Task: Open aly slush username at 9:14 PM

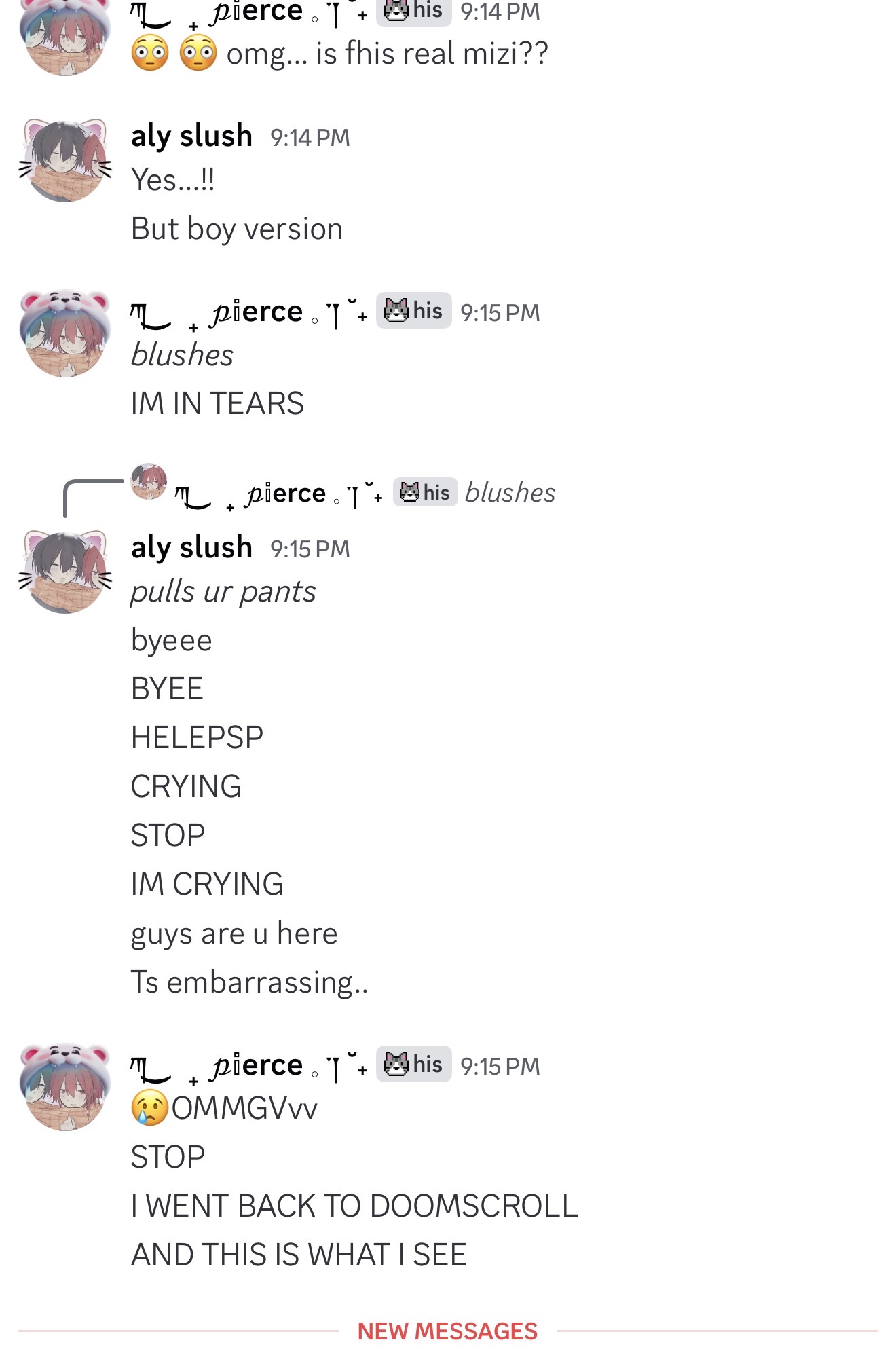Action: (x=191, y=136)
